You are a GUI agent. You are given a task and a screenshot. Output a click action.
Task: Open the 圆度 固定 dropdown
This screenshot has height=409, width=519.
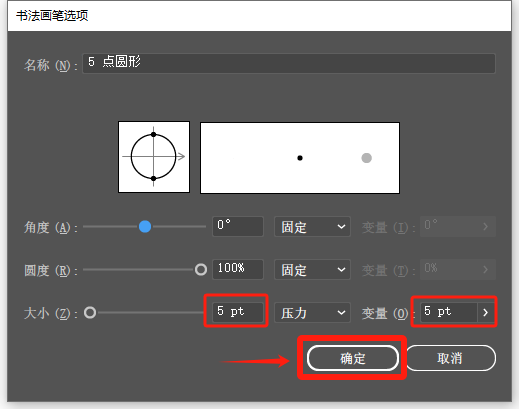tap(312, 269)
